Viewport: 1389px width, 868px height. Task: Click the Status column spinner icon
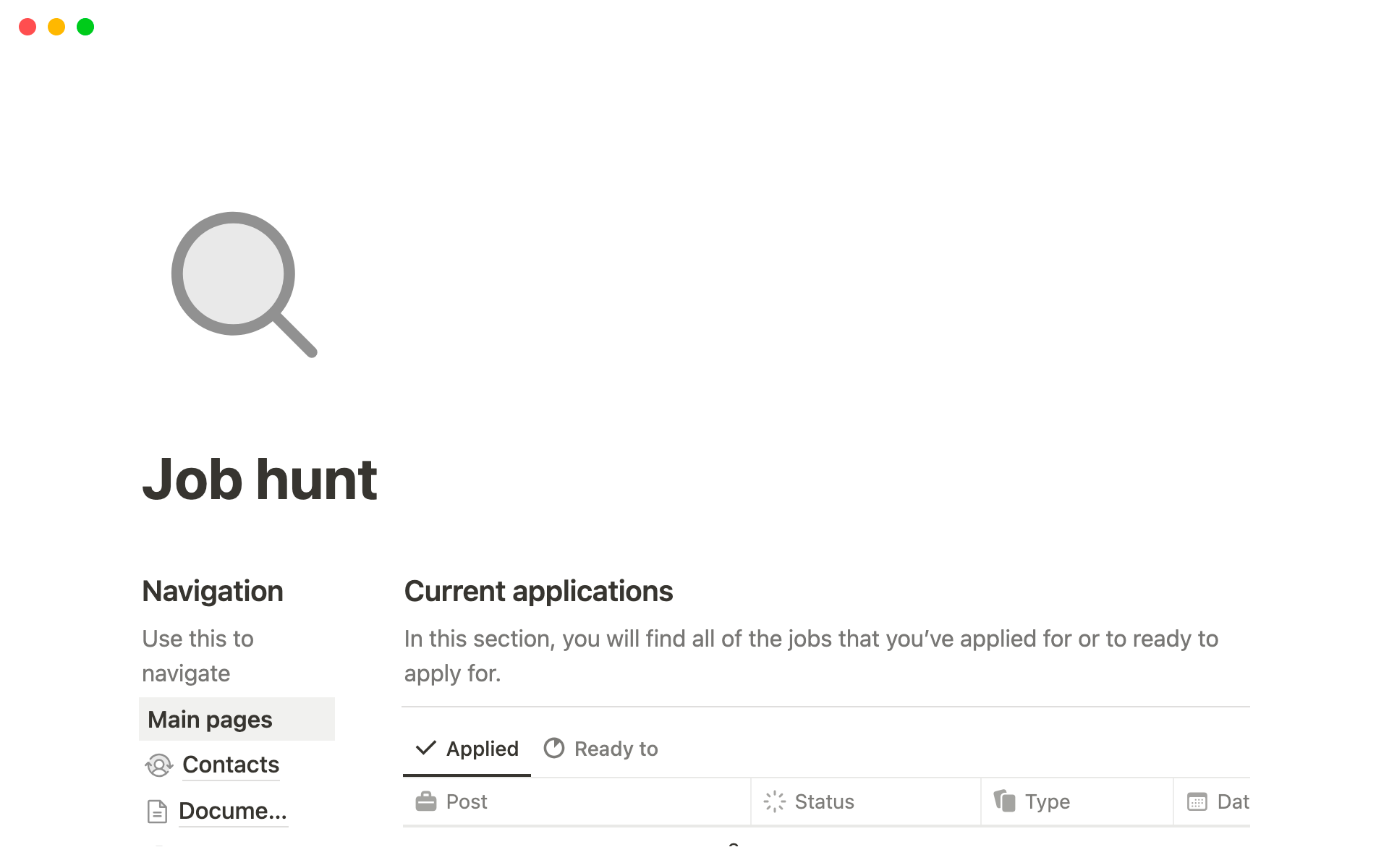774,801
